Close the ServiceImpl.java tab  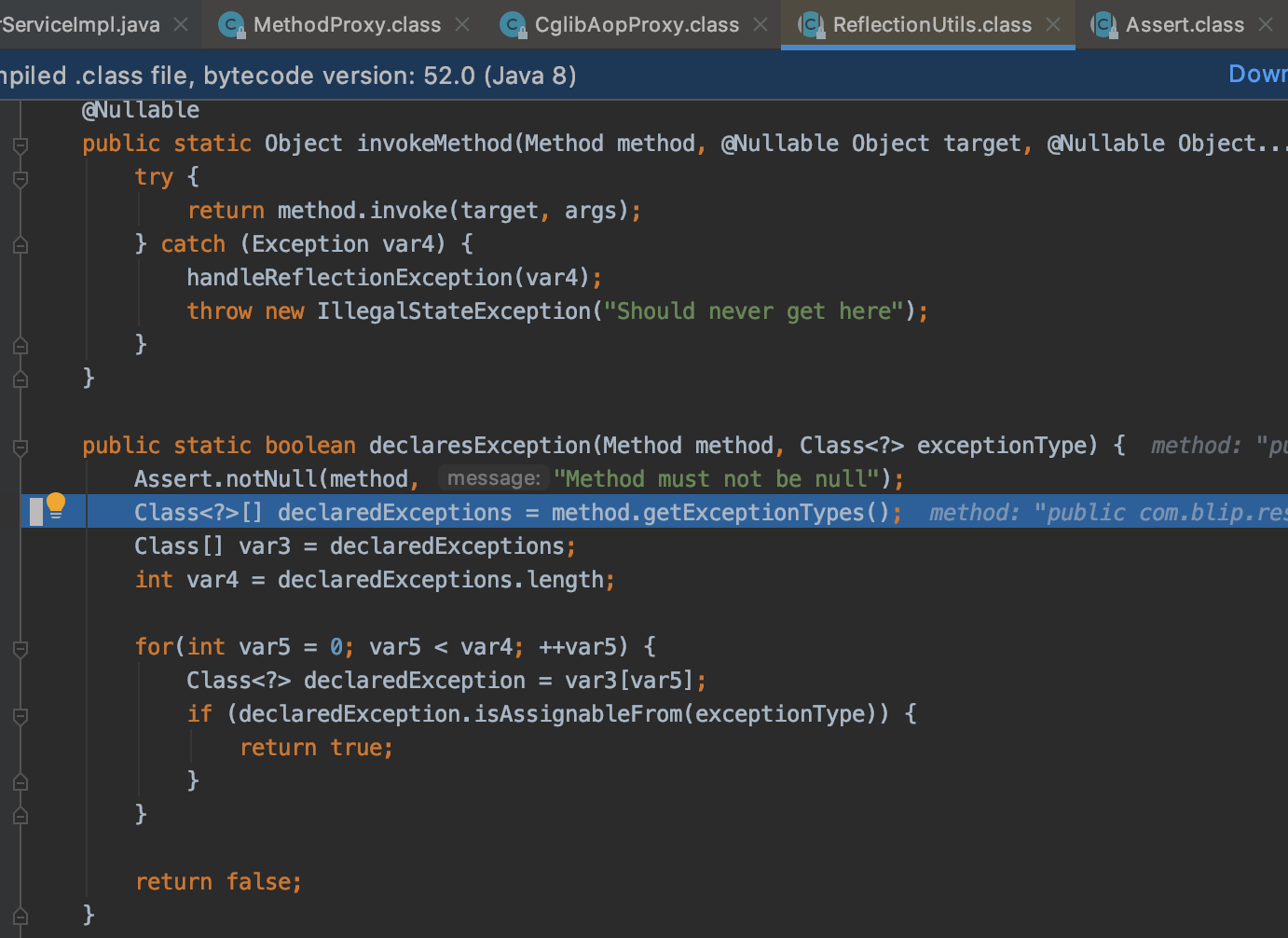click(x=181, y=25)
